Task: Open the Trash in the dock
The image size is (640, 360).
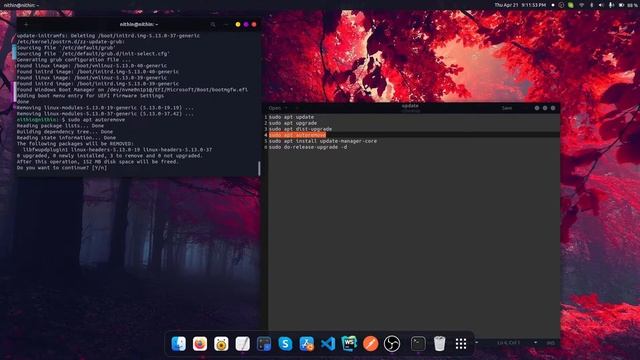Action: tap(440, 344)
